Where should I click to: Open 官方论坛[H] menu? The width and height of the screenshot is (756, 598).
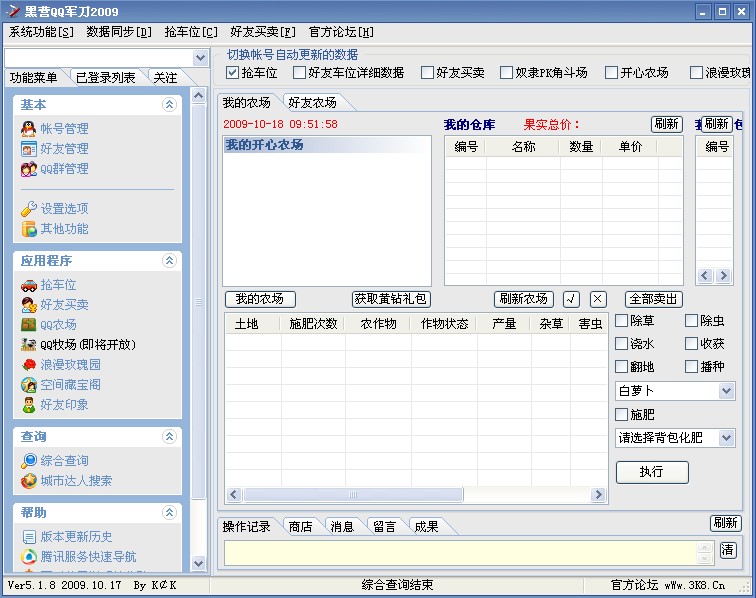click(341, 32)
